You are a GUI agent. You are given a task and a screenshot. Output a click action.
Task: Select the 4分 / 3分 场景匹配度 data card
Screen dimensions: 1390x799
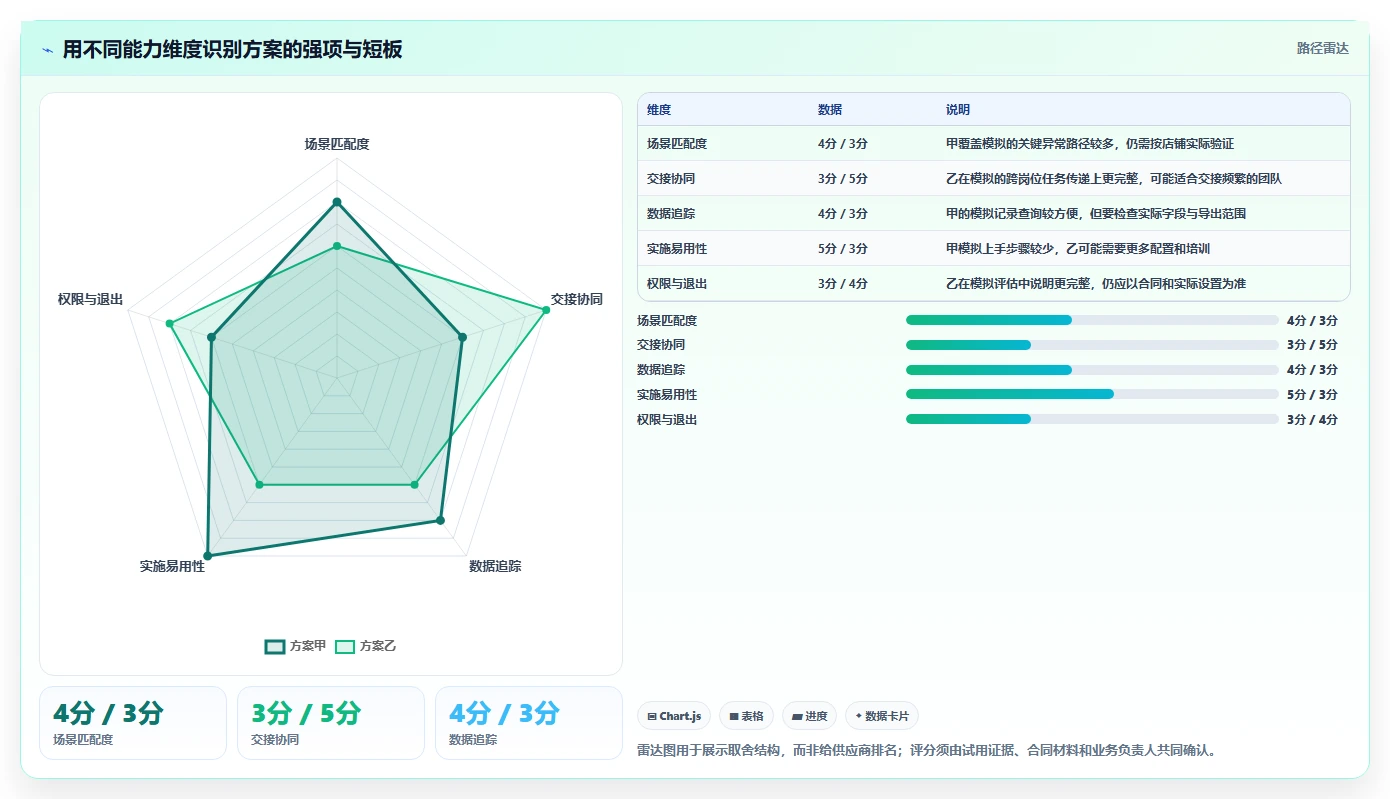click(x=133, y=723)
